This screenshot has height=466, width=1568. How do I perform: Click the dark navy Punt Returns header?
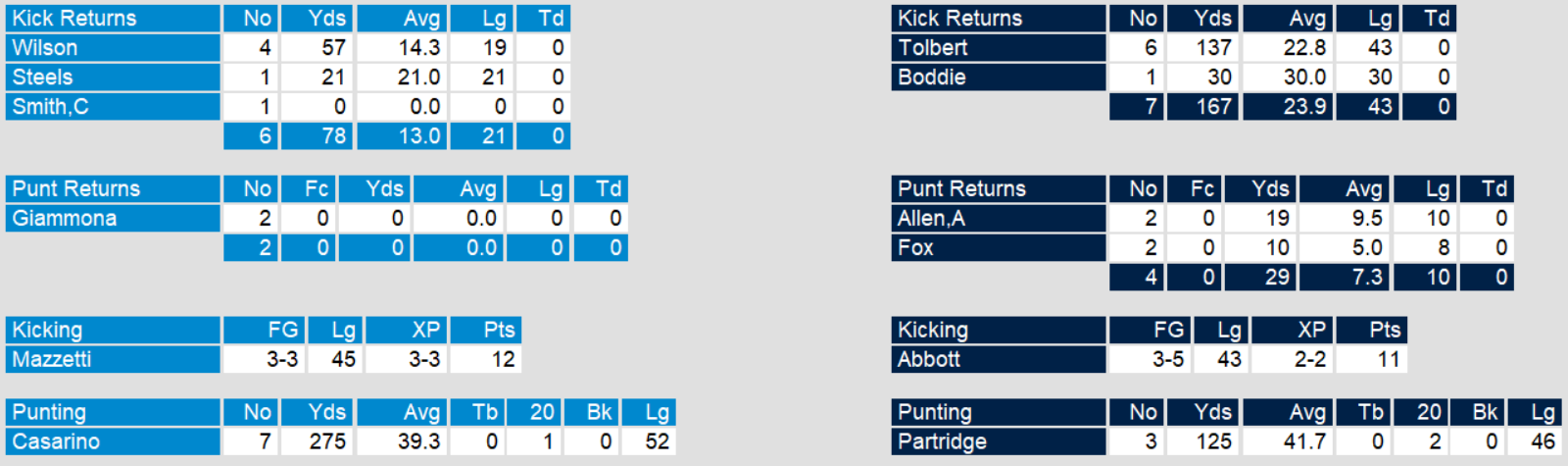coord(962,189)
